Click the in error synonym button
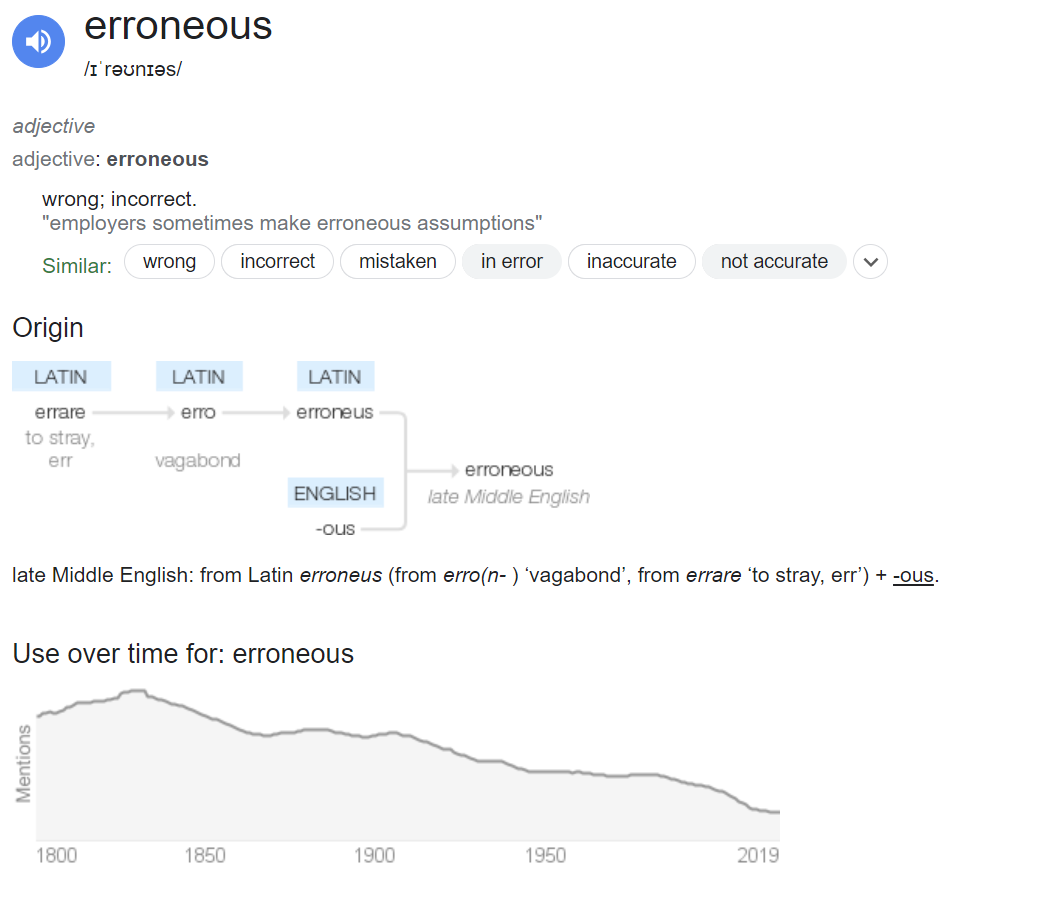 [x=511, y=261]
